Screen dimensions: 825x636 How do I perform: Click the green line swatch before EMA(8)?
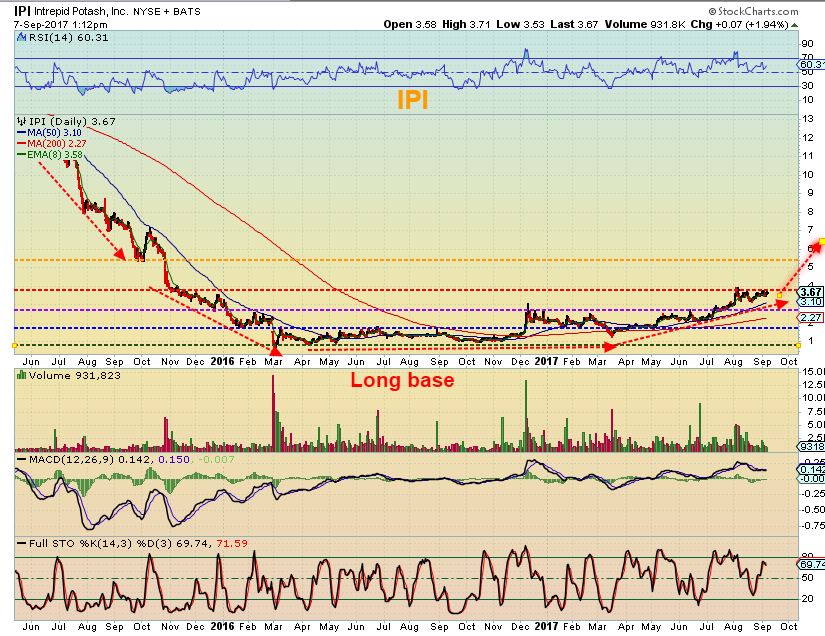click(x=22, y=155)
